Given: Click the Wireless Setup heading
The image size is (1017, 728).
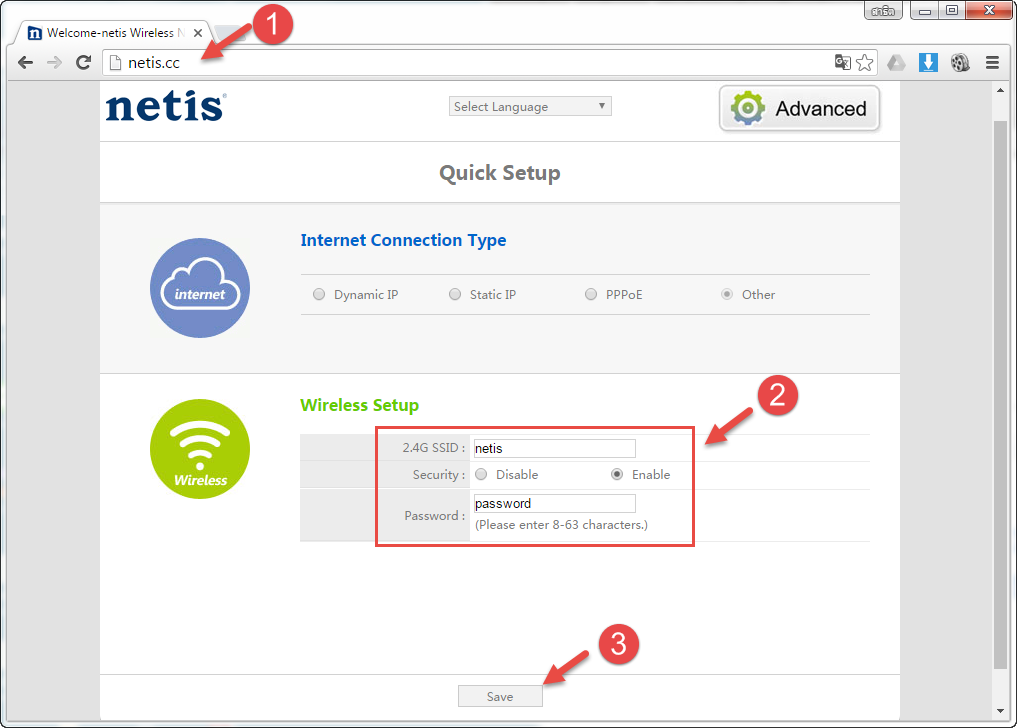Looking at the screenshot, I should coord(359,405).
